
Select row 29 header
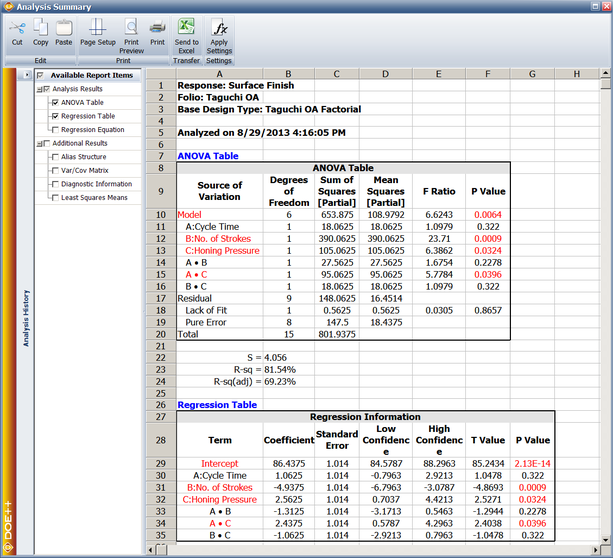coord(161,464)
